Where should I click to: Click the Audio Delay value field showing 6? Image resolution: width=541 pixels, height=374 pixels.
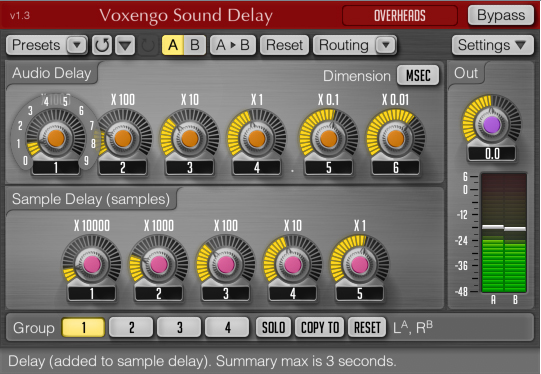395,168
